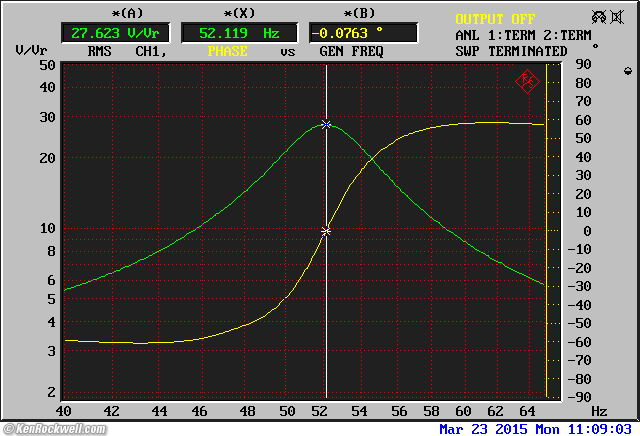Click the V/Vr left axis unit label
Viewport: 640px width, 436px height.
tap(31, 51)
